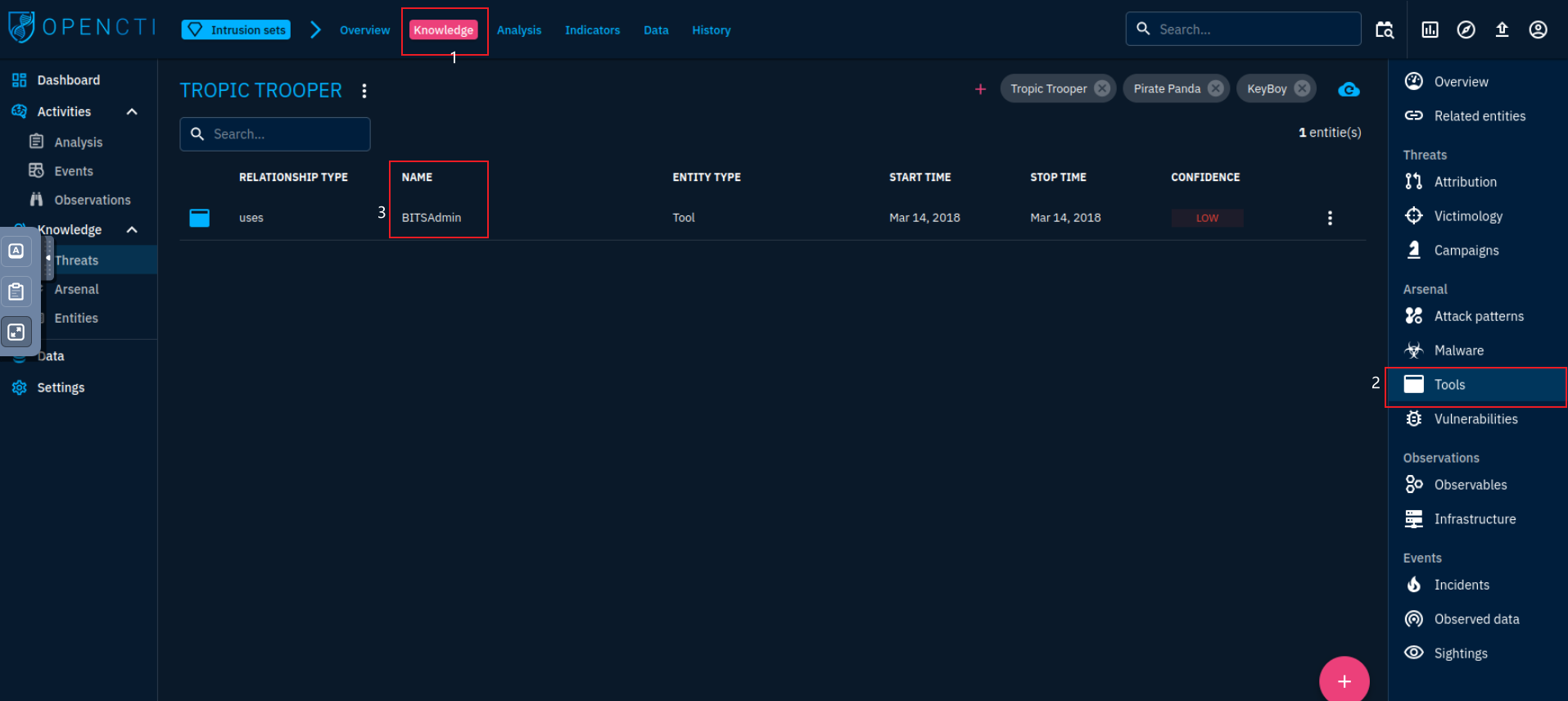The width and height of the screenshot is (1568, 701).
Task: Click the Intrusion sets breadcrumb button
Action: click(236, 29)
